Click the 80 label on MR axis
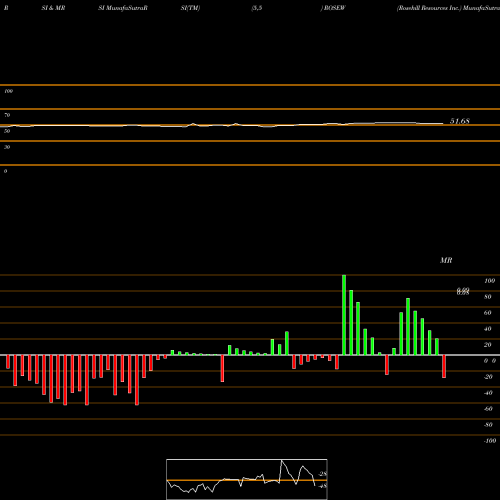500x500 pixels. tap(488, 297)
